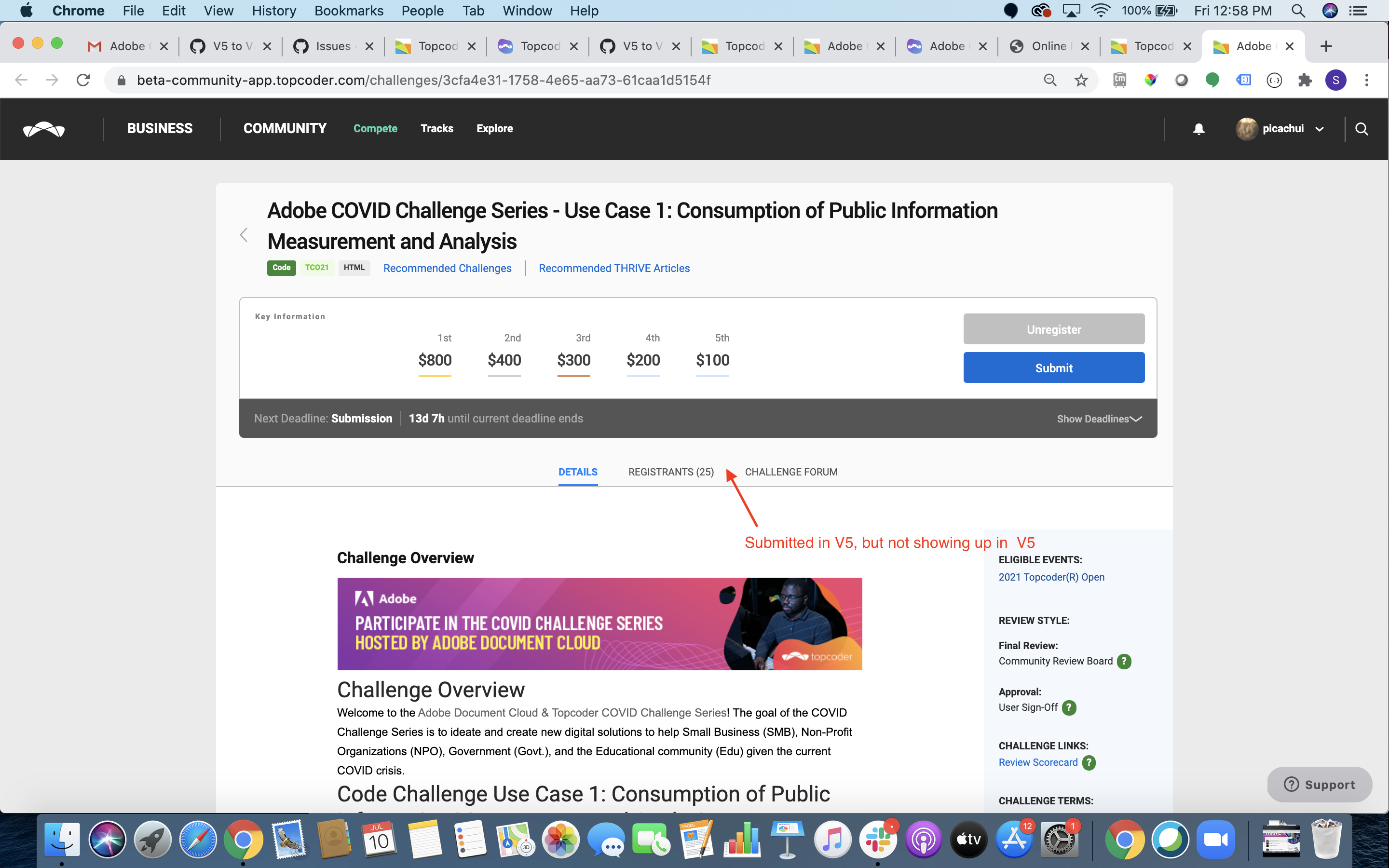The width and height of the screenshot is (1389, 868).
Task: Open the Chrome extensions puzzle icon
Action: click(x=1305, y=80)
